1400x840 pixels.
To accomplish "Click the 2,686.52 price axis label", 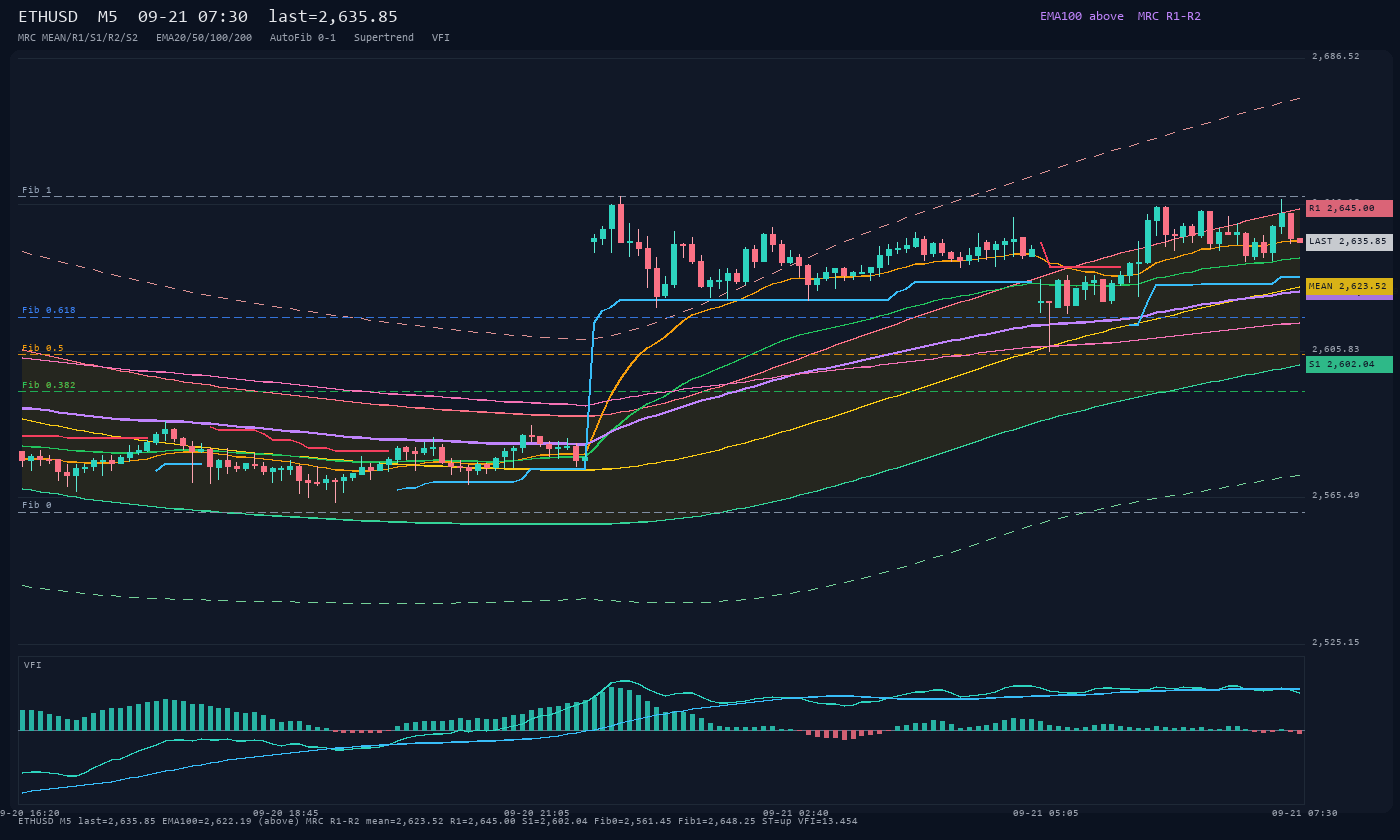I will click(1336, 56).
